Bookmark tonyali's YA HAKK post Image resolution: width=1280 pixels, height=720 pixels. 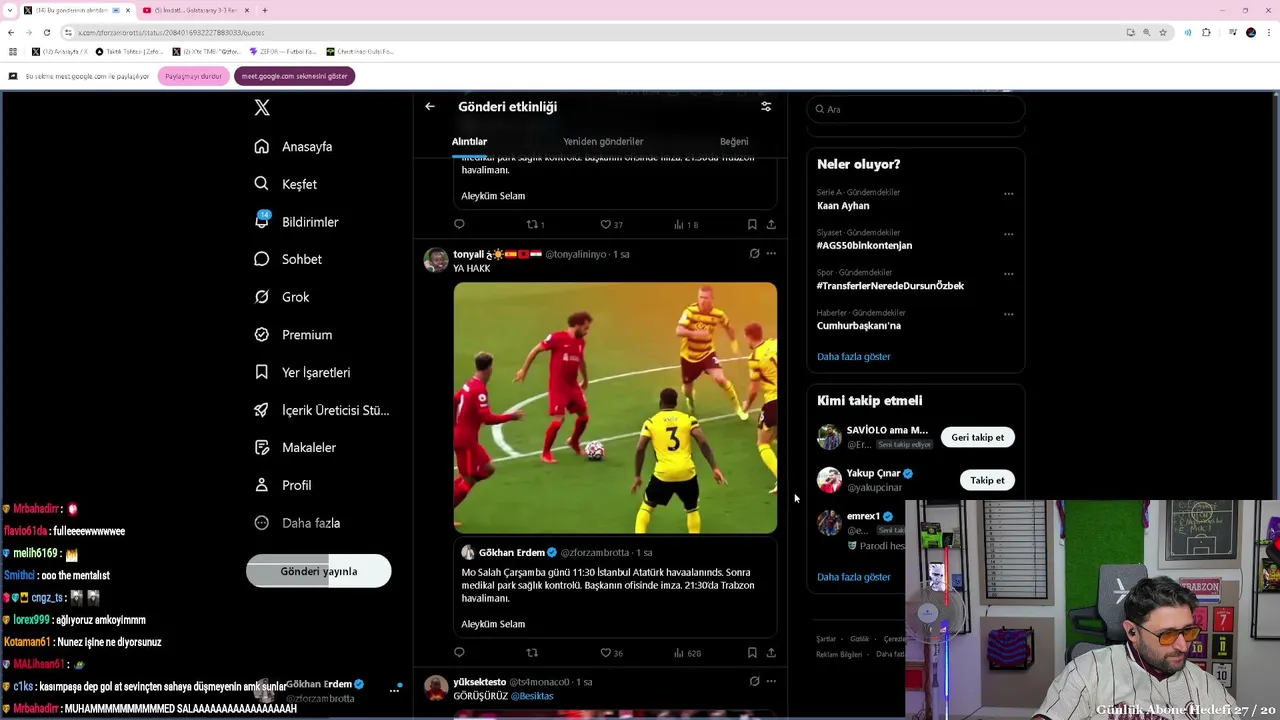pos(752,653)
